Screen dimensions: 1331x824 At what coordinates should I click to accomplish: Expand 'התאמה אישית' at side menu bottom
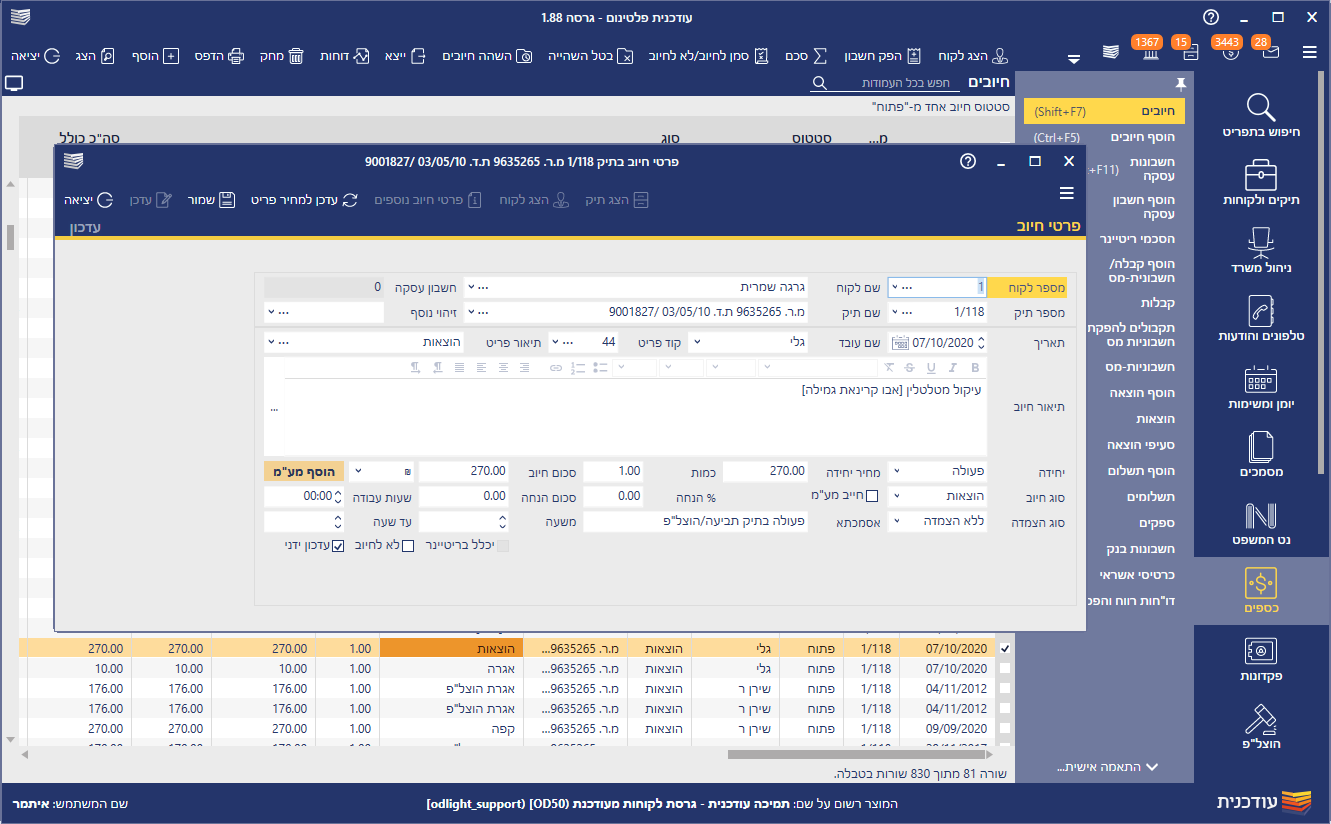tap(1108, 767)
